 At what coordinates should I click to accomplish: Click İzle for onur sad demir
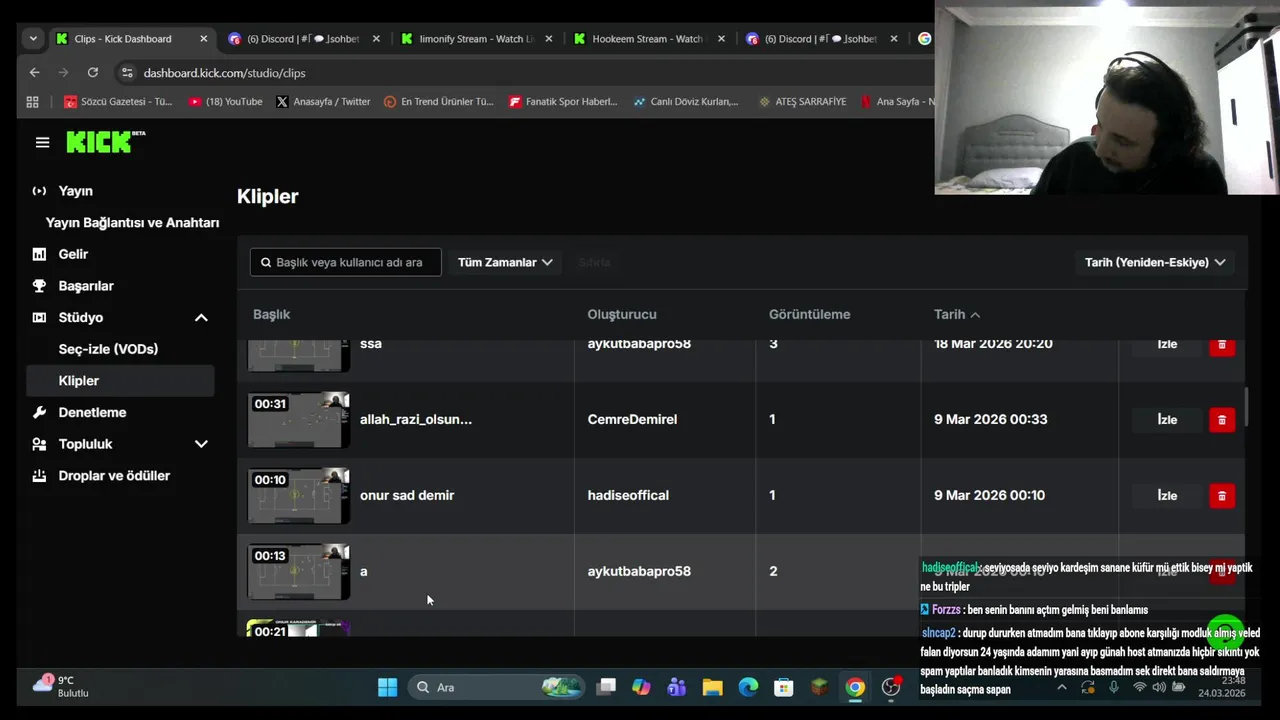(1167, 496)
